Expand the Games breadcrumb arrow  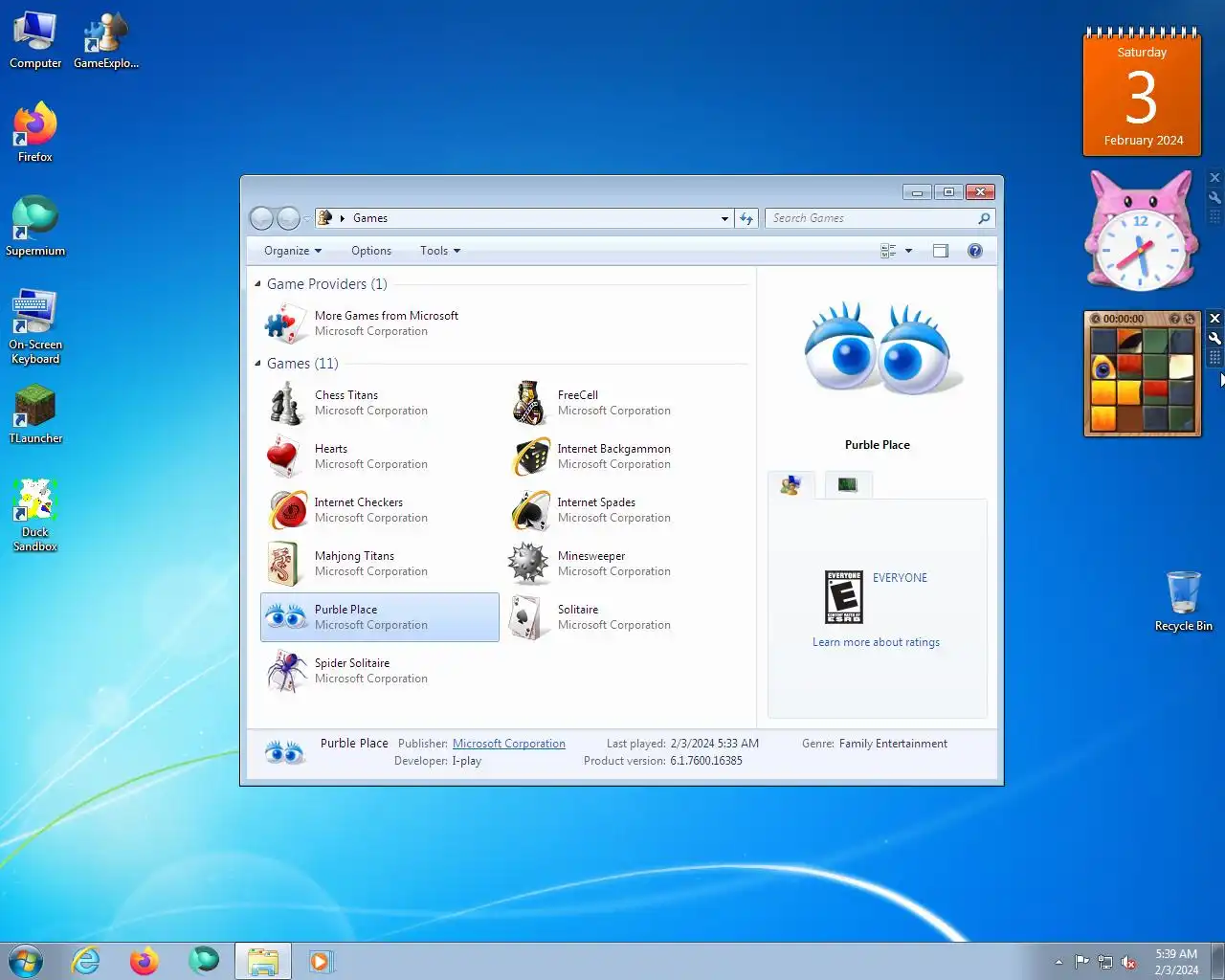pyautogui.click(x=343, y=218)
